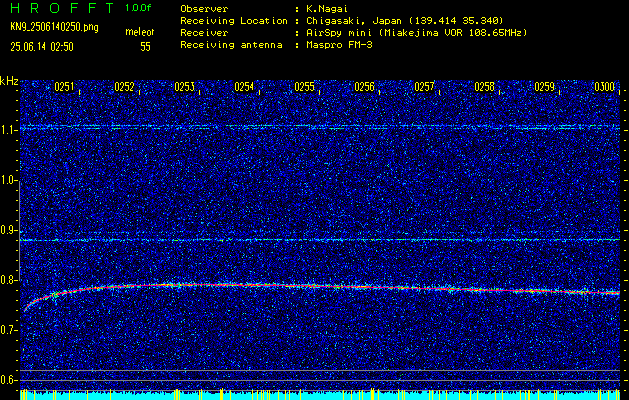Click the 1.0 frequency axis label

pos(7,180)
